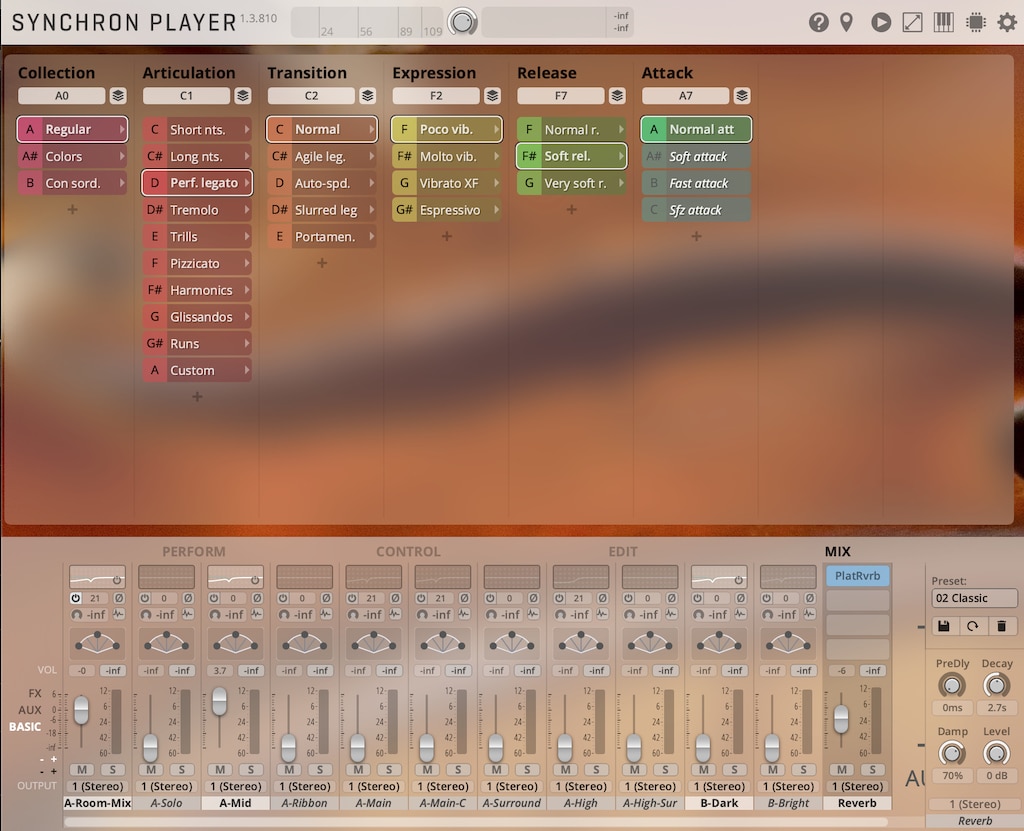Image resolution: width=1024 pixels, height=831 pixels.
Task: Click headphone icon on A-Mid channel
Action: (x=214, y=615)
